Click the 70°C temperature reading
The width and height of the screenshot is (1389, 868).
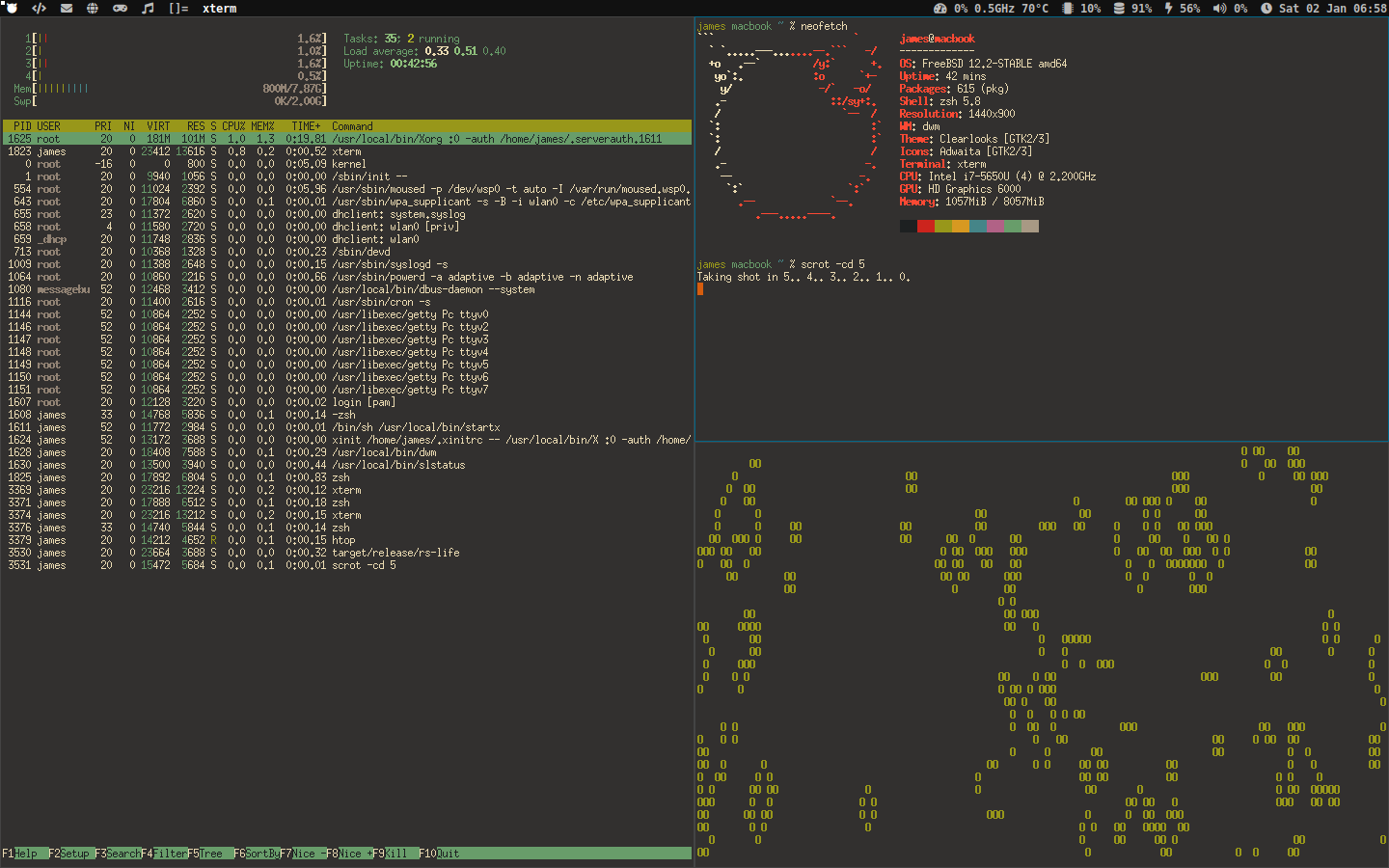click(x=1035, y=8)
